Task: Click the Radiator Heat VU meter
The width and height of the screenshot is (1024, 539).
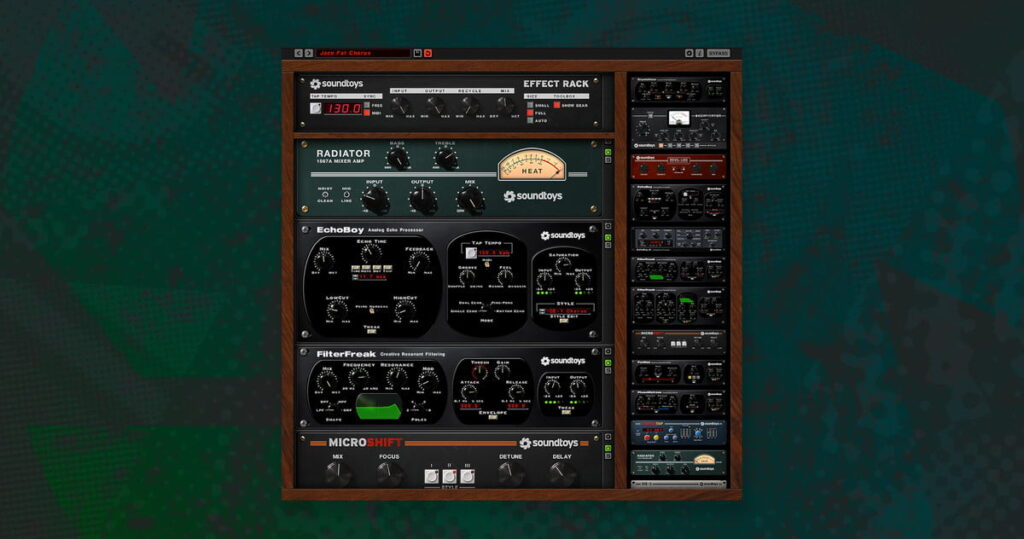Action: coord(532,165)
